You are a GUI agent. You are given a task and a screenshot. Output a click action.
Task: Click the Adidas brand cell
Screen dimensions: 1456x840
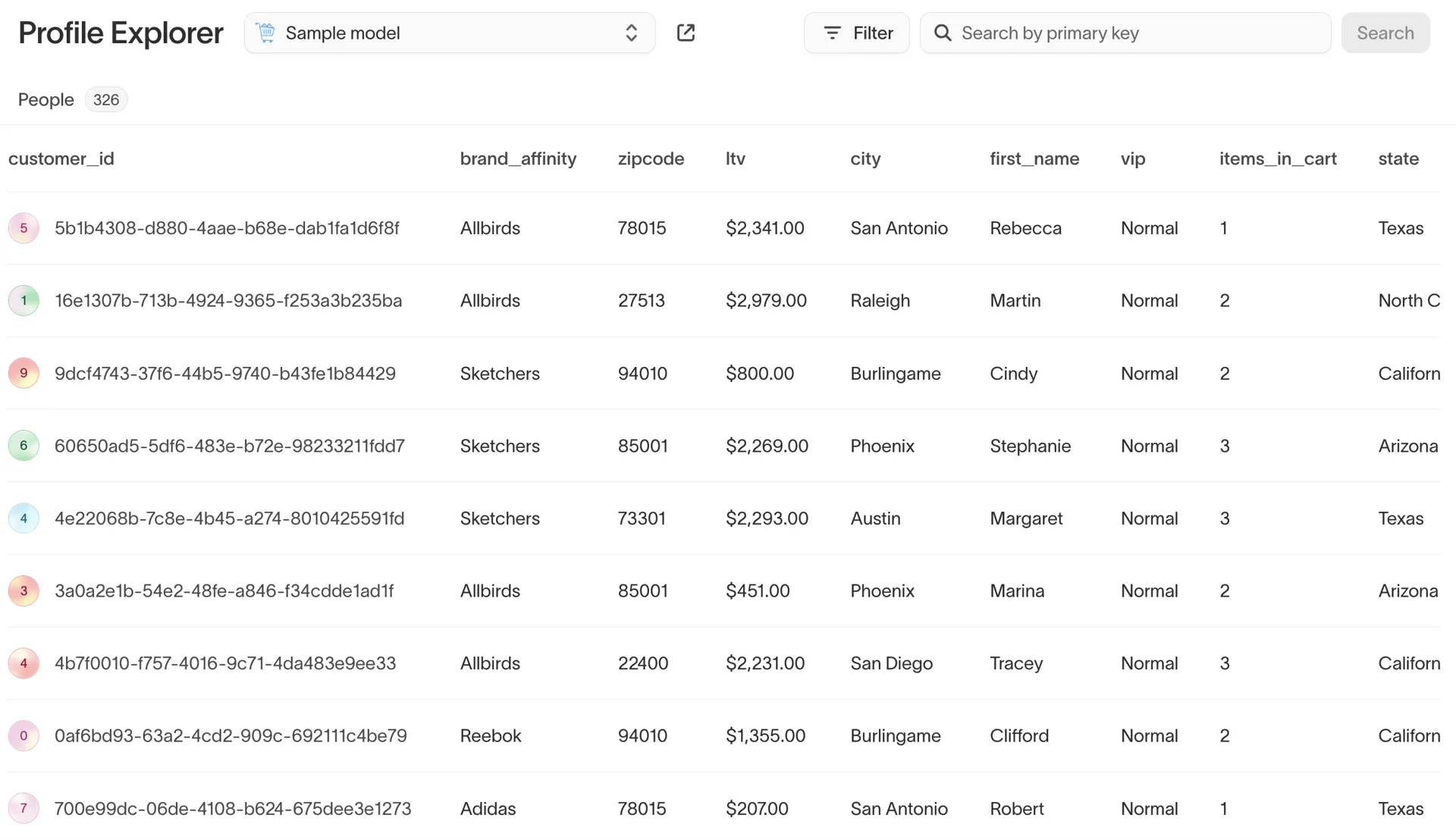488,808
